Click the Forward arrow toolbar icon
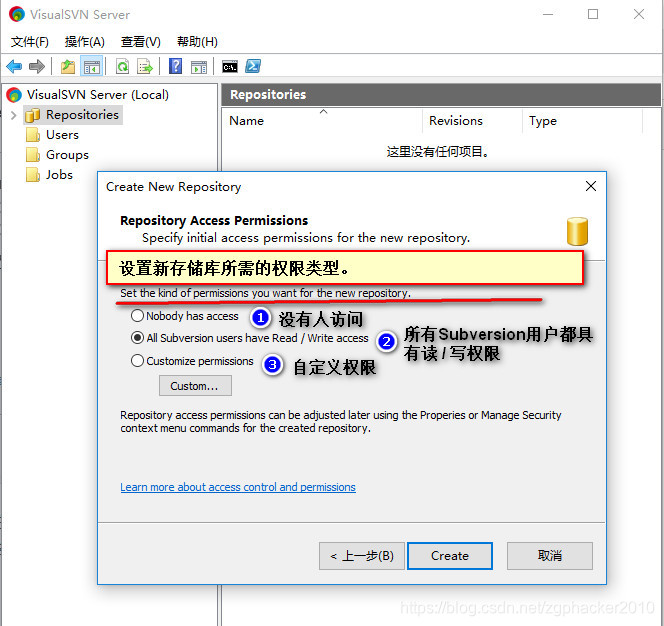Image resolution: width=664 pixels, height=626 pixels. click(x=37, y=66)
